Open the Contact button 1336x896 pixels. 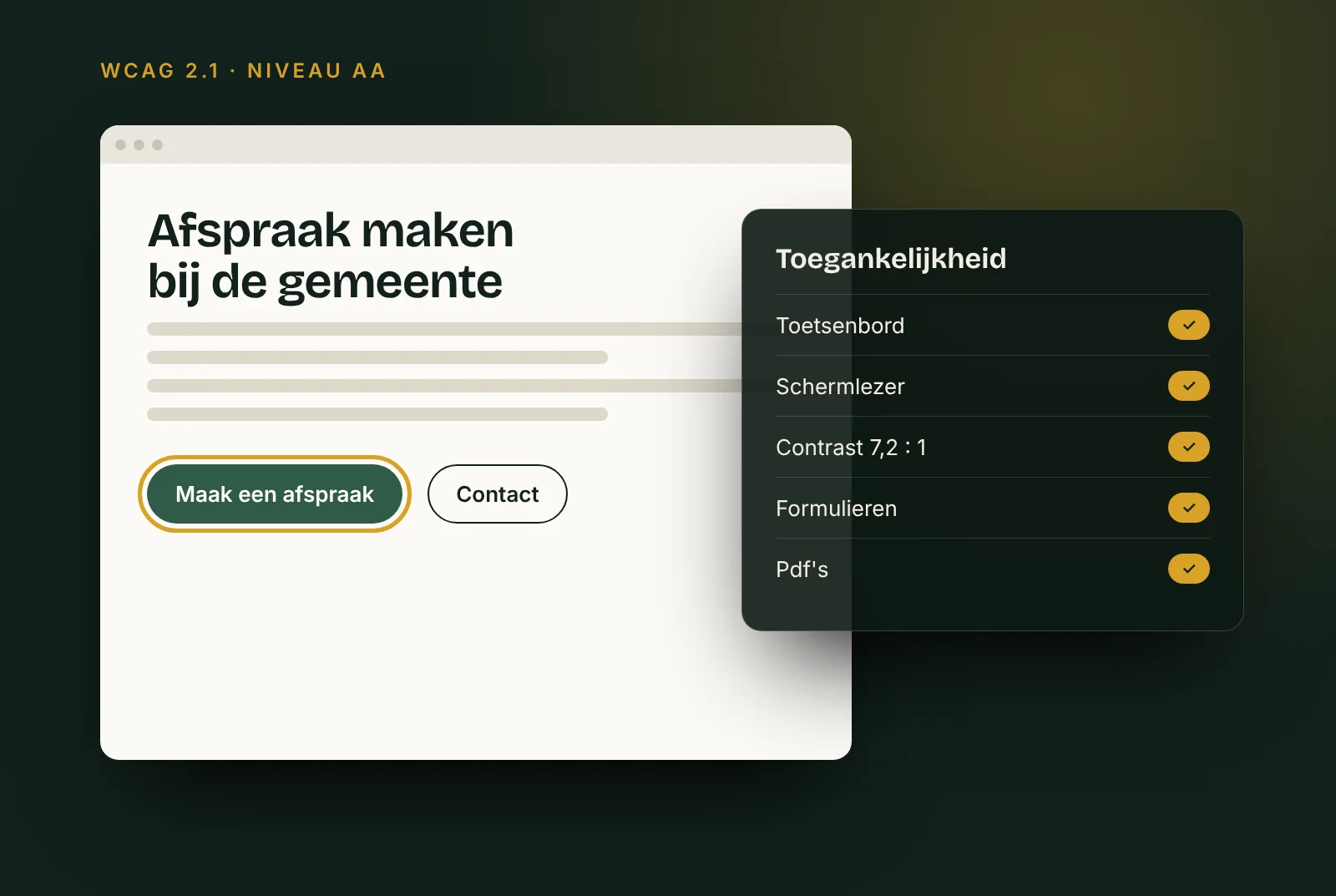coord(498,494)
